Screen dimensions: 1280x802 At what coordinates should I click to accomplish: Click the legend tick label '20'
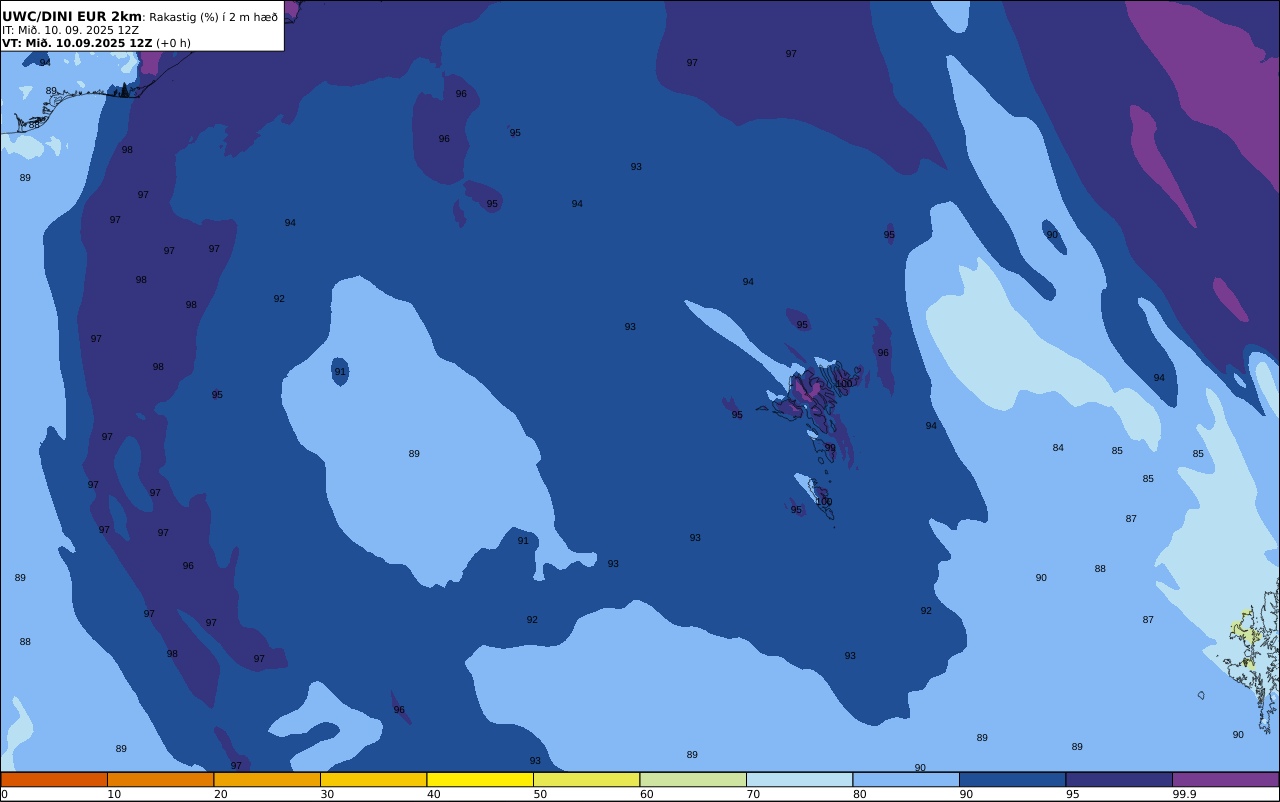click(x=220, y=794)
